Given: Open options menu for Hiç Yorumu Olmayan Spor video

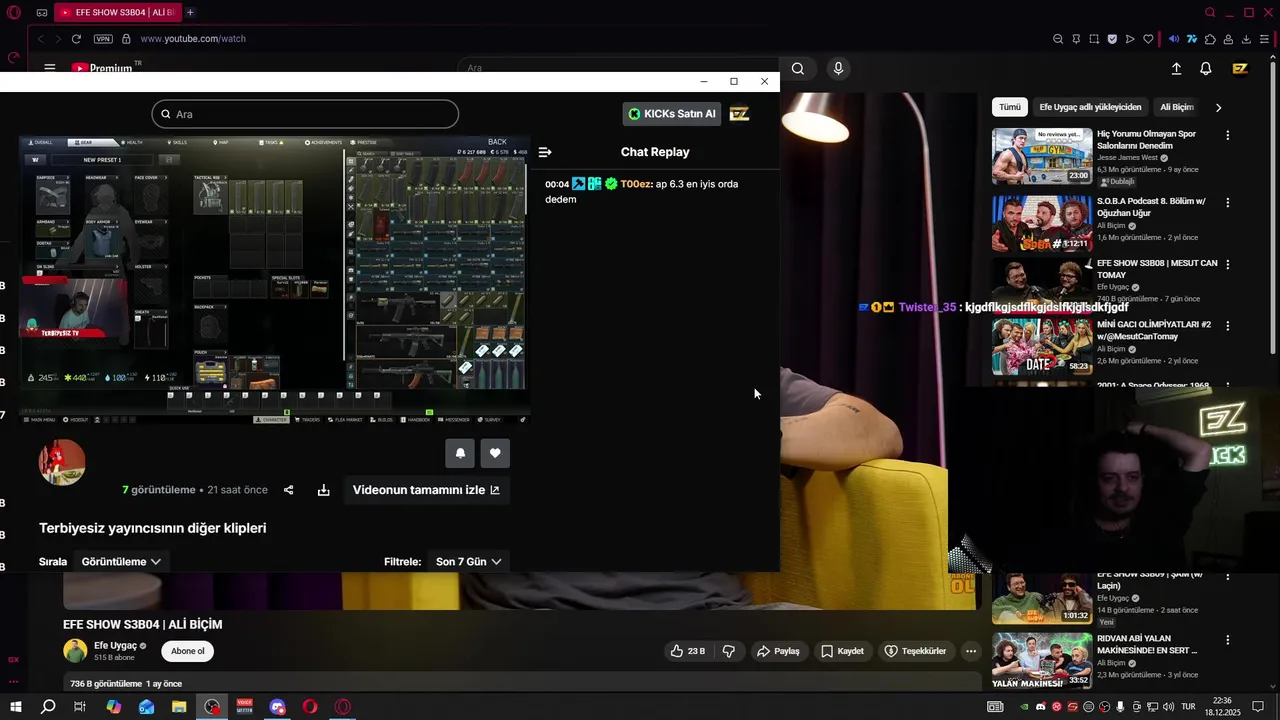Looking at the screenshot, I should click(x=1228, y=135).
